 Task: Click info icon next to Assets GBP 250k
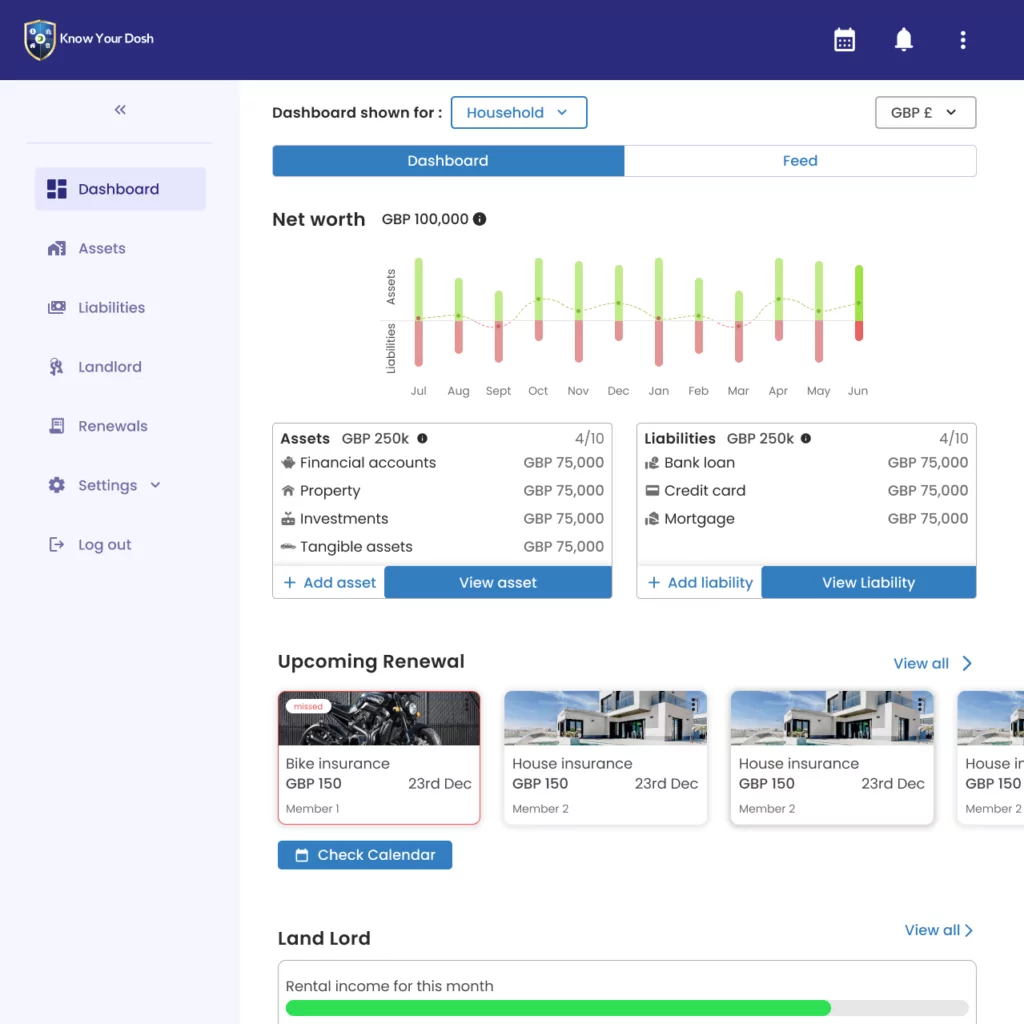coord(422,438)
